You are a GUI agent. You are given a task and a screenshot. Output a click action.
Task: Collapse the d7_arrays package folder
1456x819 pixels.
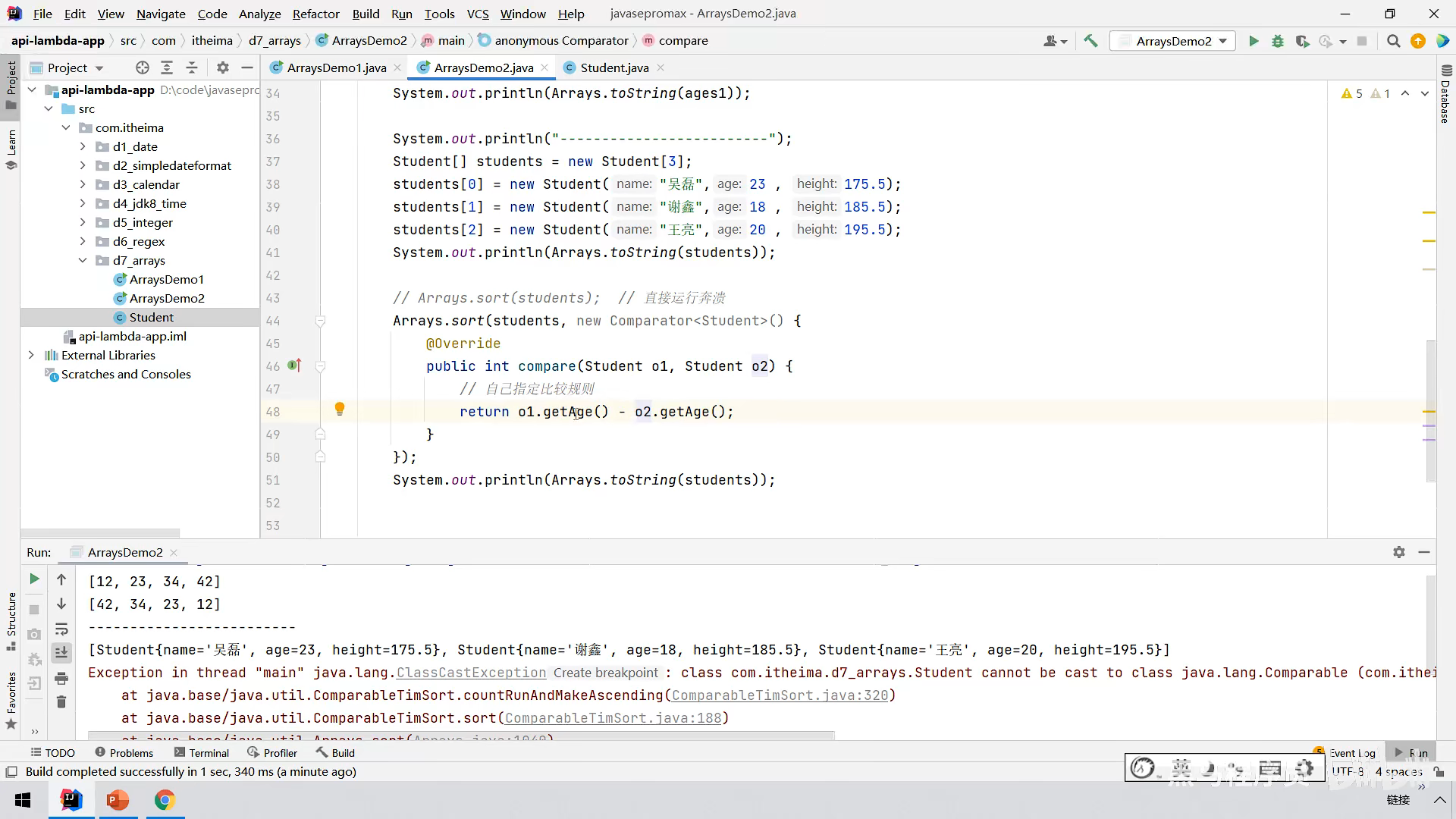[83, 260]
